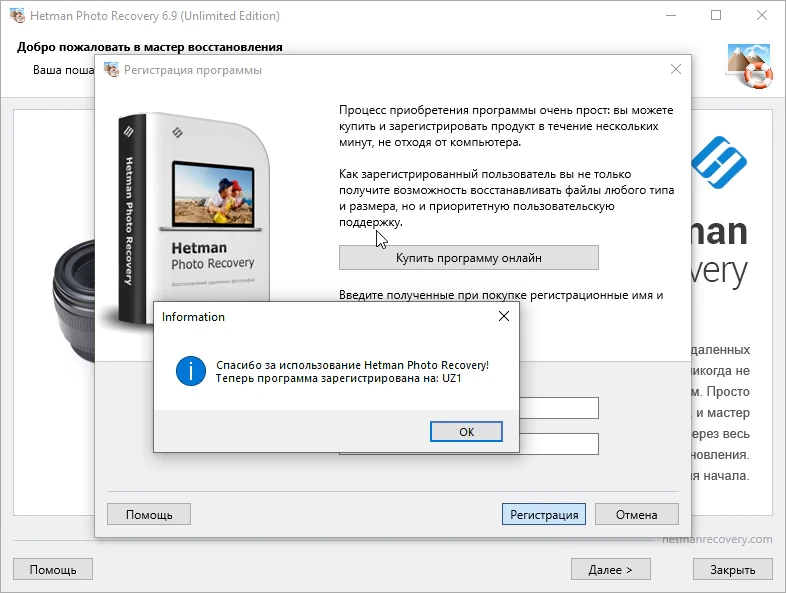The width and height of the screenshot is (786, 593).
Task: Close the Hetman Photo Recovery main window
Action: click(x=762, y=16)
